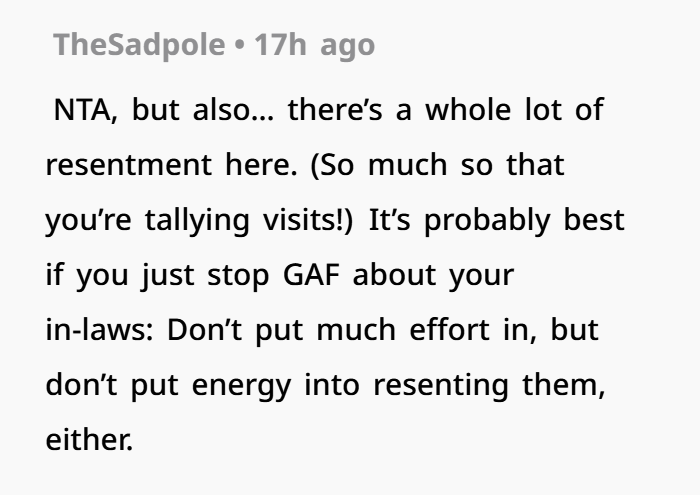The image size is (700, 495).
Task: Click the word resenting in comment
Action: 441,385
